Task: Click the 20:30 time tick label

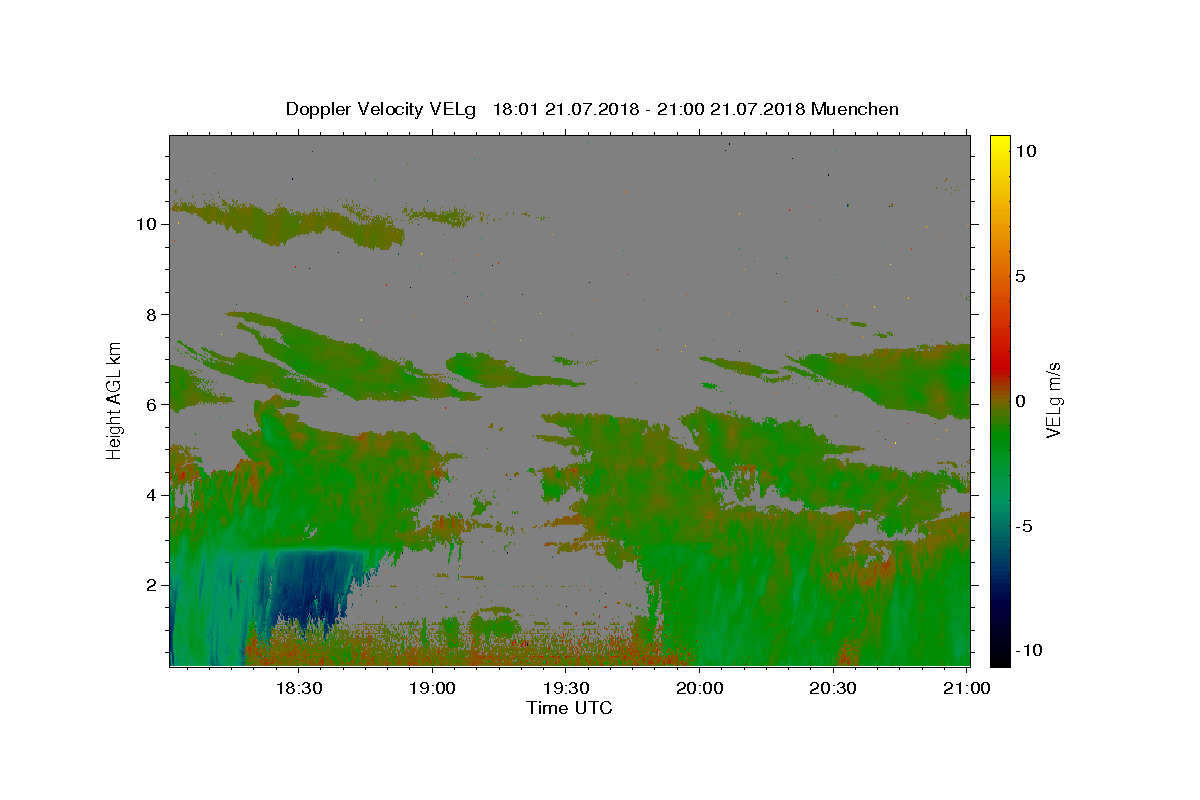Action: 832,688
